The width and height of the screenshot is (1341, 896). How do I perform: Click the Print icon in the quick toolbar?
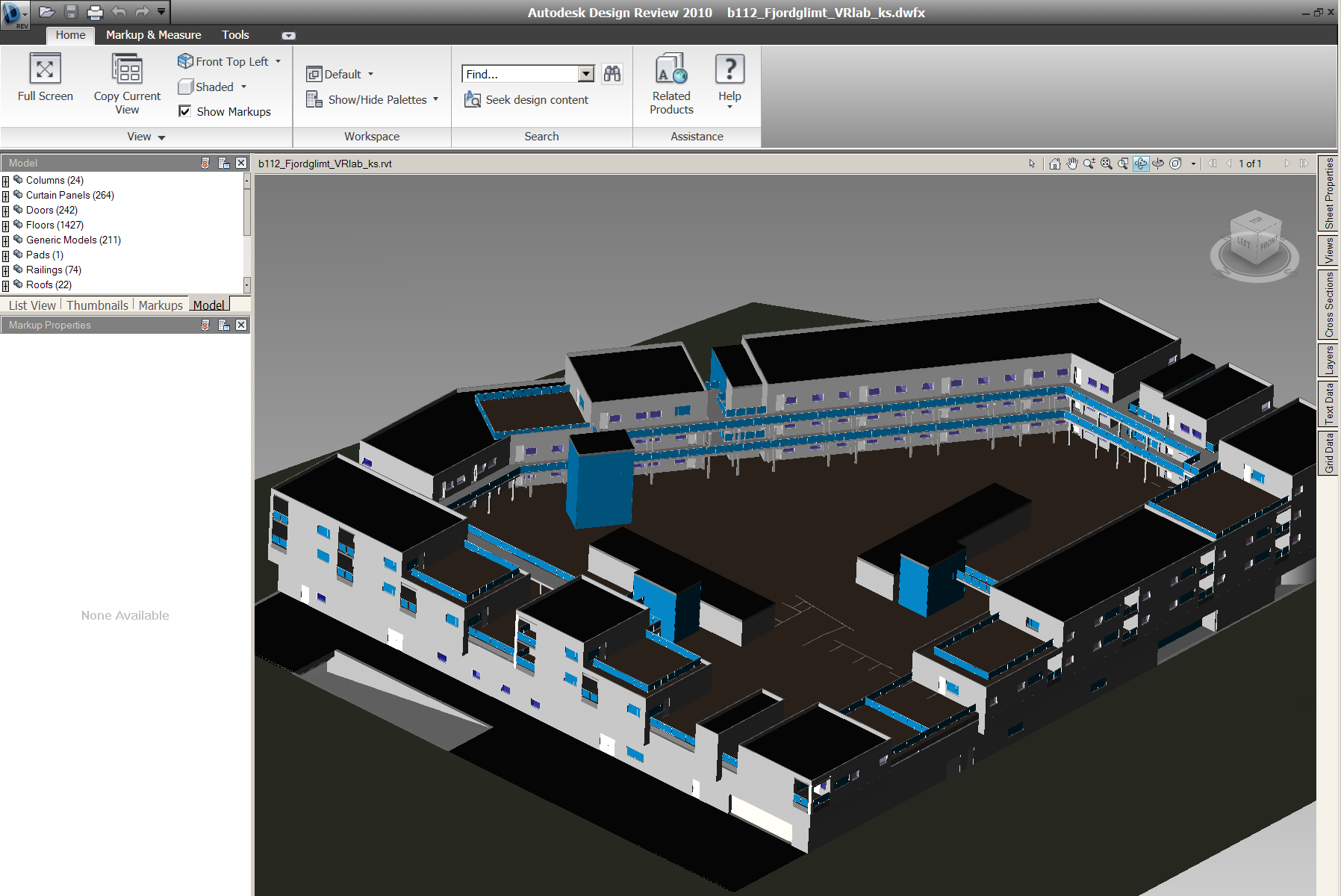(x=95, y=12)
